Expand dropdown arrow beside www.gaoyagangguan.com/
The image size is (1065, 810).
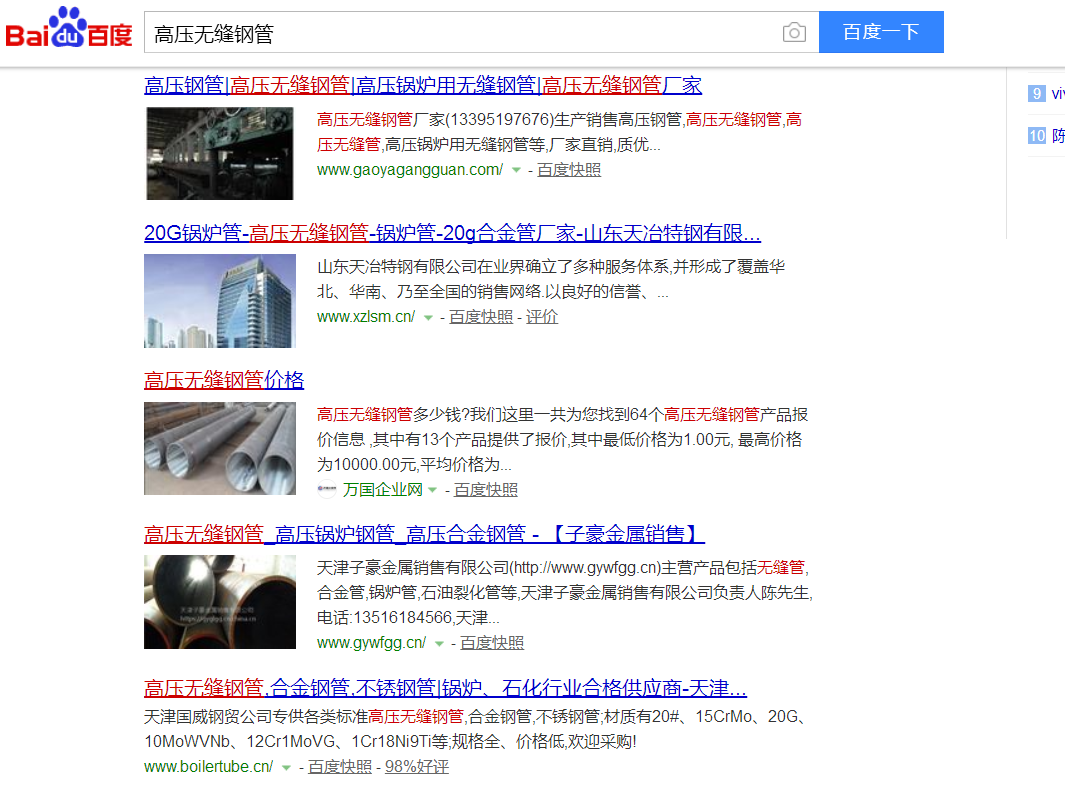[516, 170]
